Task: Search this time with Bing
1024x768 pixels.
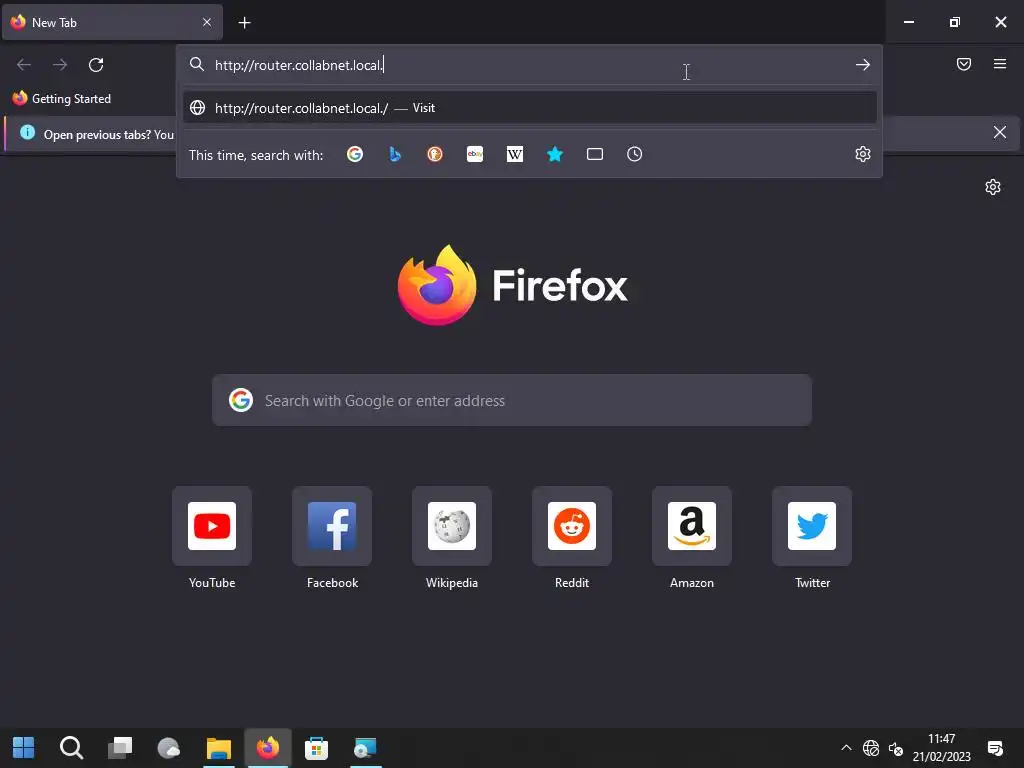Action: click(394, 154)
